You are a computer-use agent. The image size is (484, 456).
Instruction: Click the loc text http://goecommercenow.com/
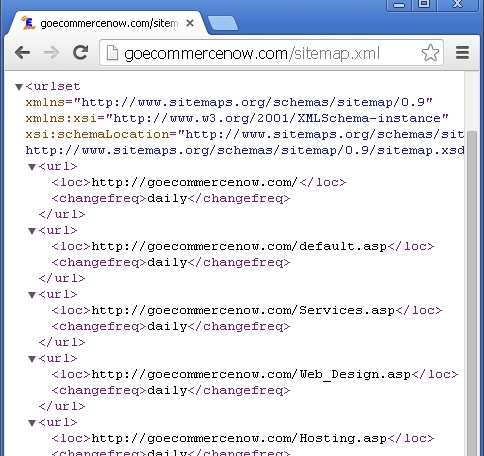194,182
